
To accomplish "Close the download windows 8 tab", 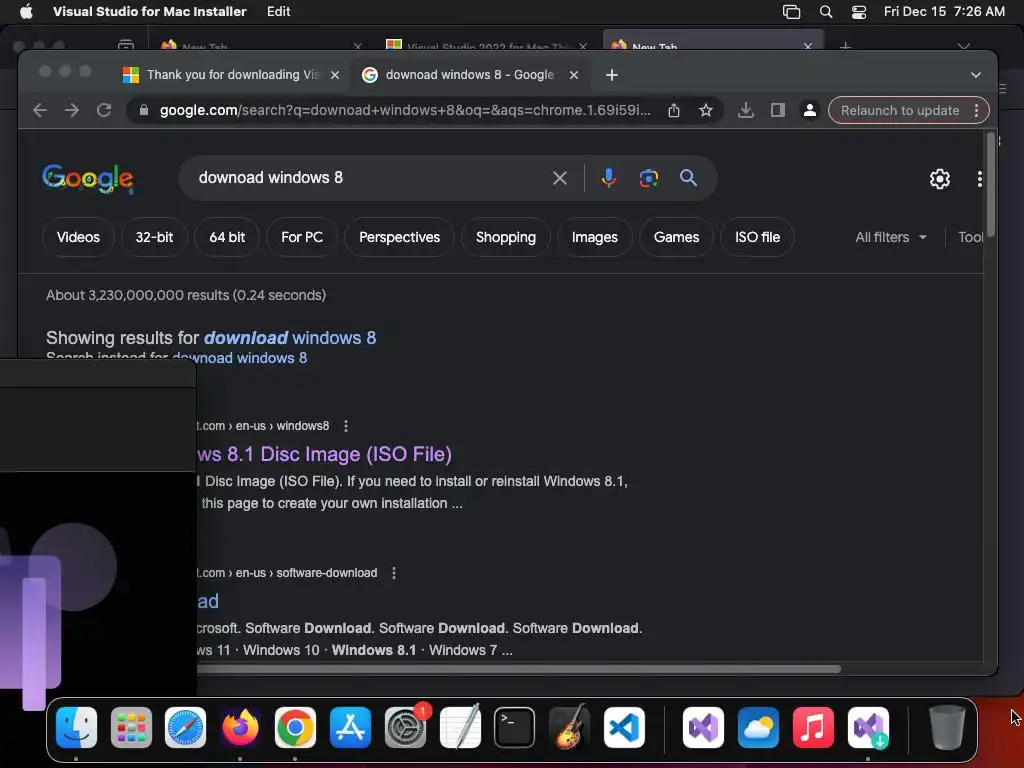I will (574, 75).
